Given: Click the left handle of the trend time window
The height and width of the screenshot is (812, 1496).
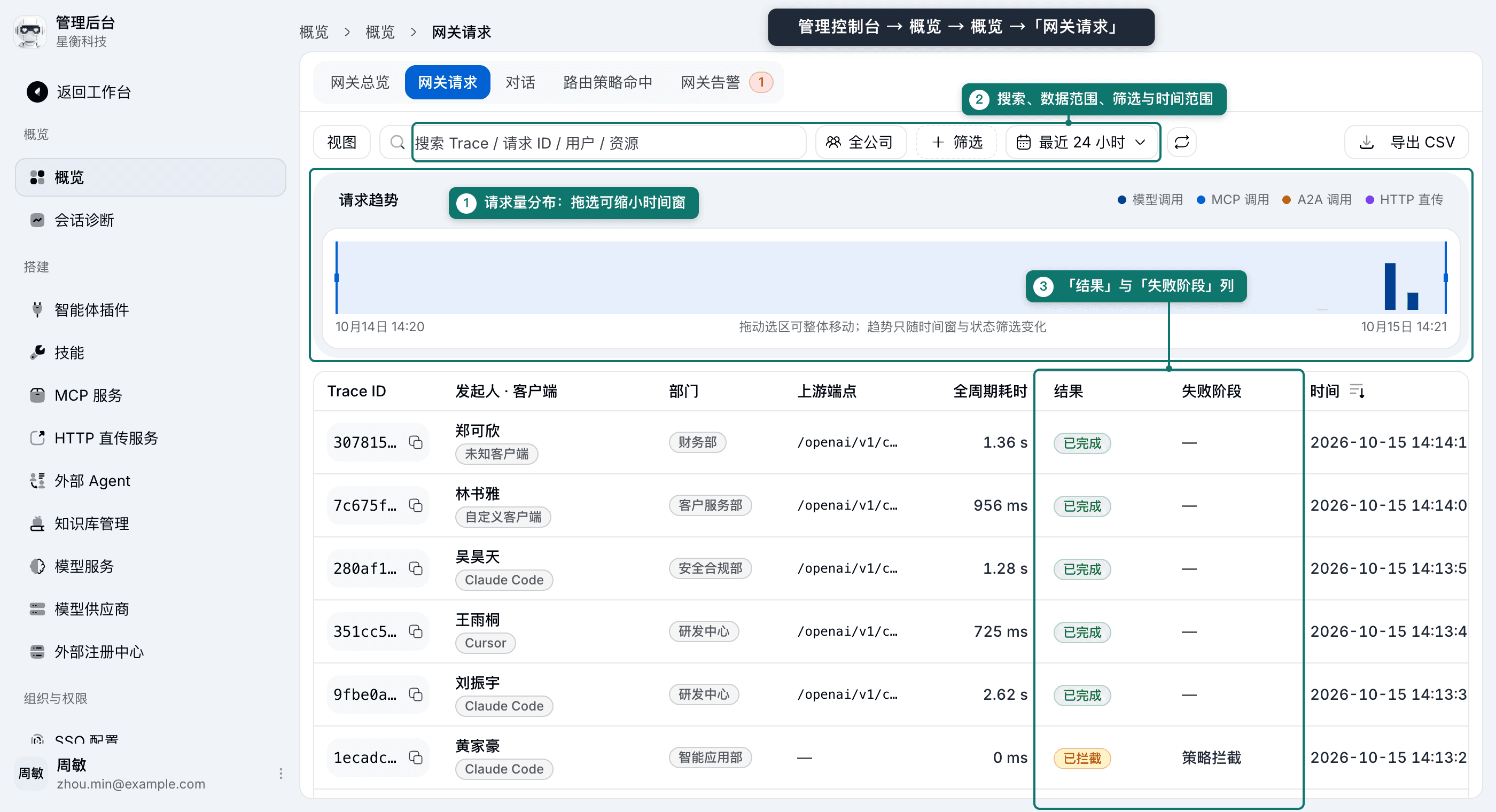Looking at the screenshot, I should pos(337,278).
